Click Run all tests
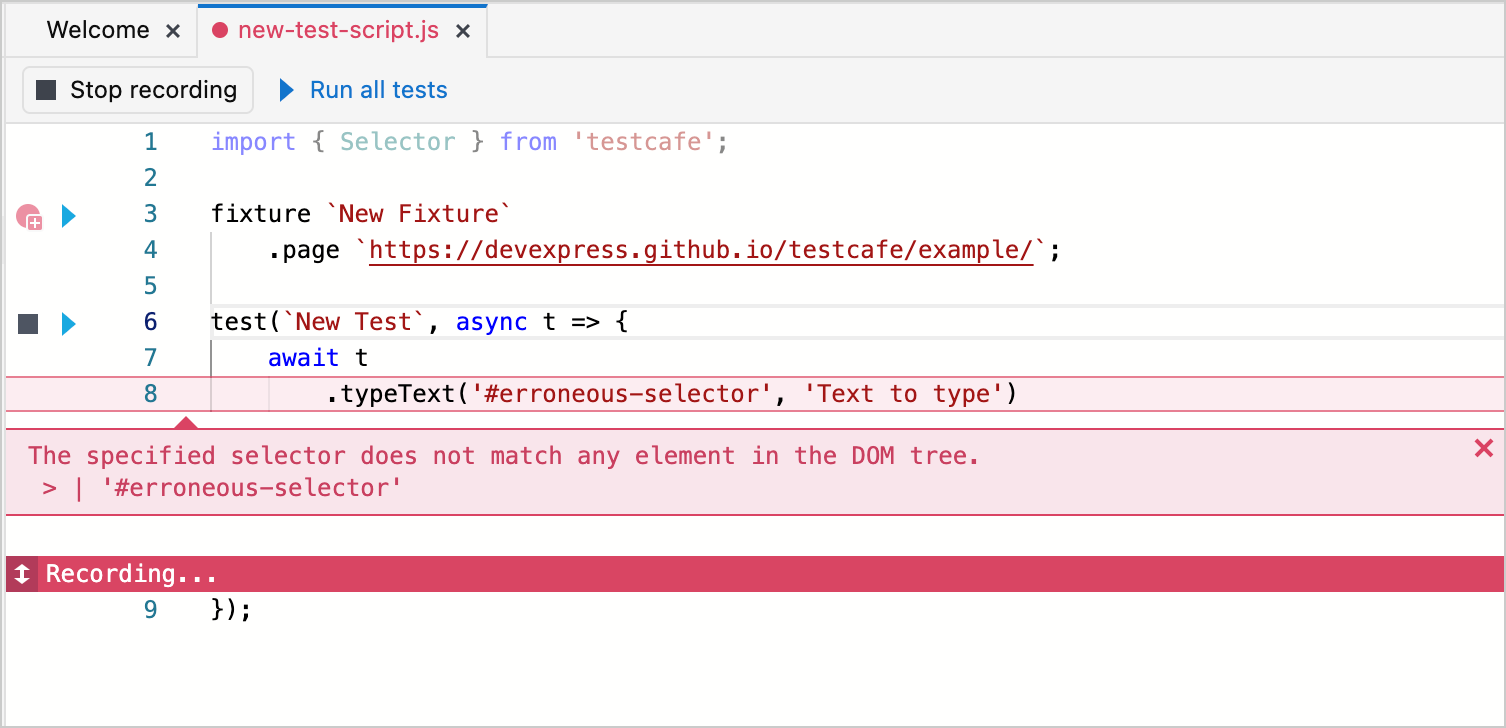Viewport: 1506px width, 728px height. pyautogui.click(x=378, y=89)
